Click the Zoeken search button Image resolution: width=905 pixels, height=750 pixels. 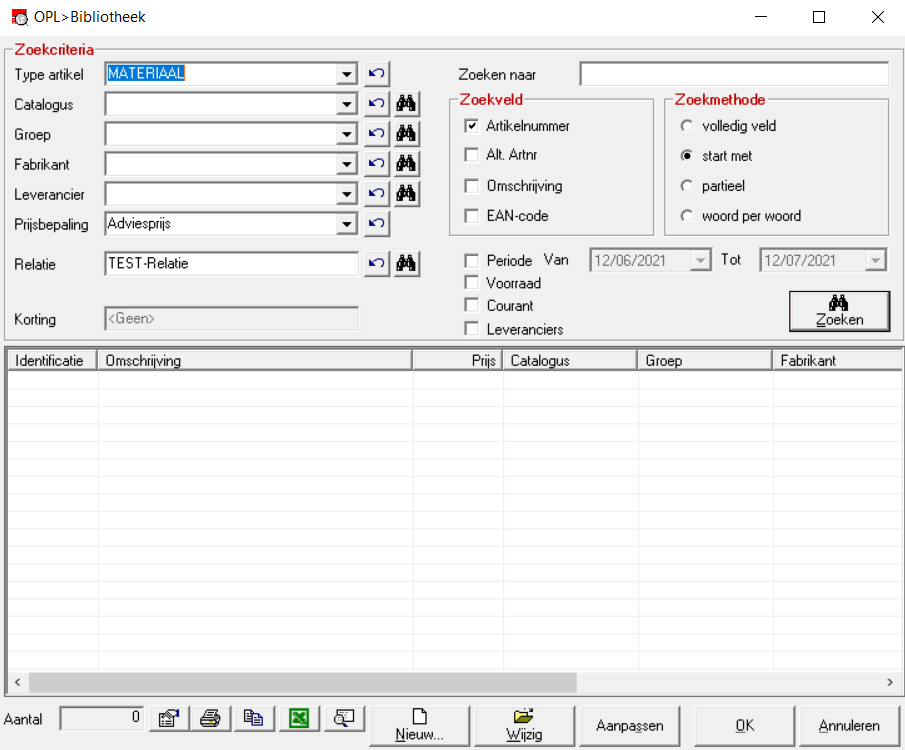coord(839,311)
